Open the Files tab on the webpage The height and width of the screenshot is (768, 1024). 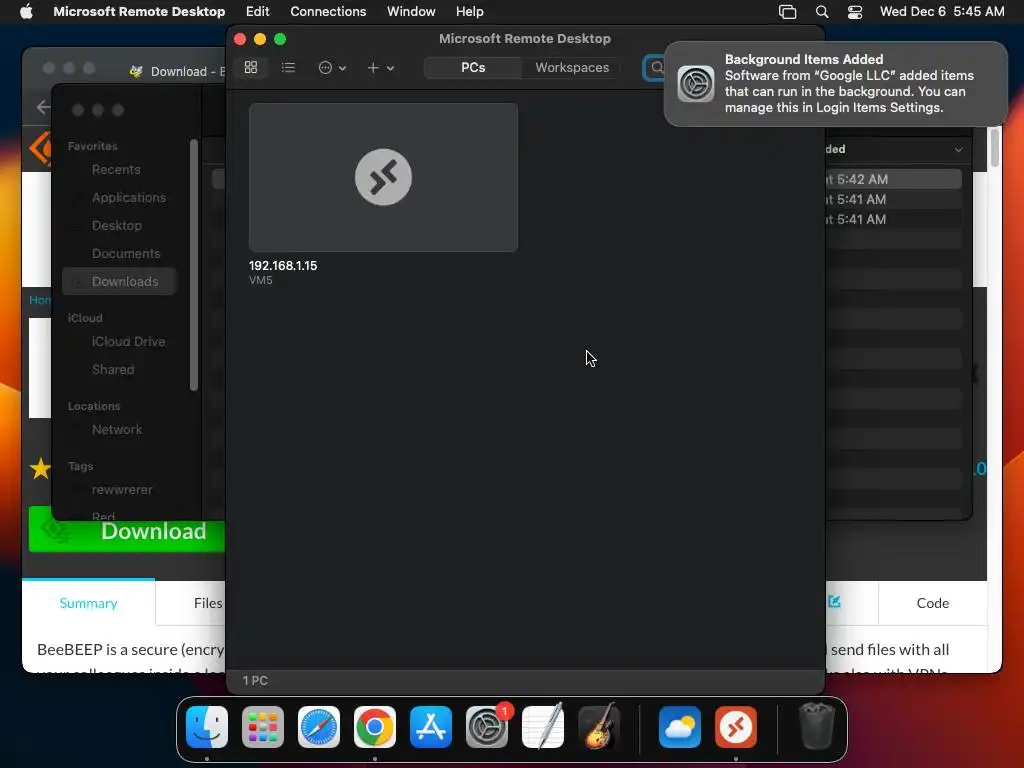[208, 603]
